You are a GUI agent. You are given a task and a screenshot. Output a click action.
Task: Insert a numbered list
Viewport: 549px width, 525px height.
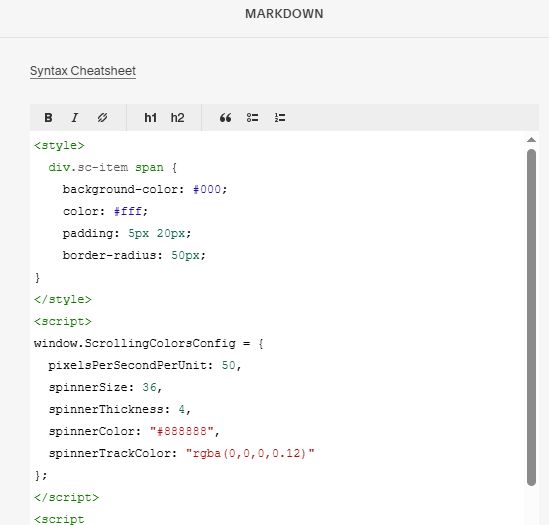(280, 118)
